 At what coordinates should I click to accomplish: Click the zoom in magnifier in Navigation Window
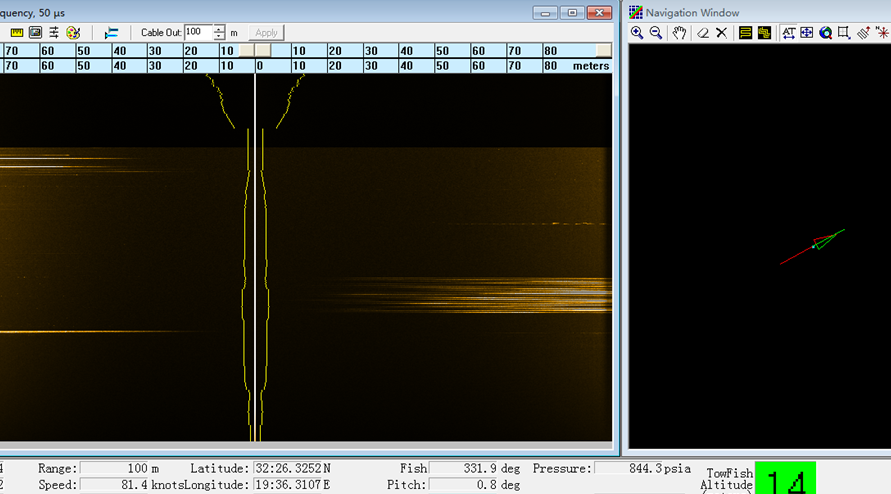coord(637,33)
